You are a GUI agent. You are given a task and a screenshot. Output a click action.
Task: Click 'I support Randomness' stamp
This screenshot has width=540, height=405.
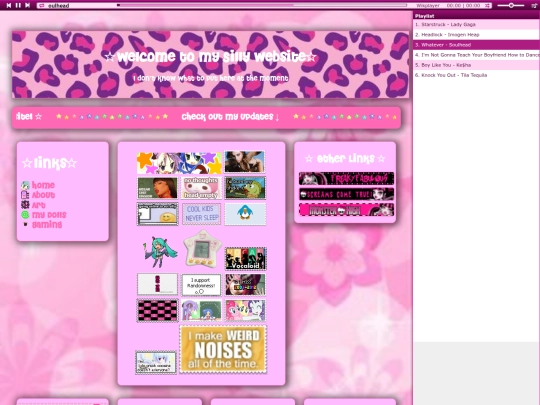tap(201, 285)
